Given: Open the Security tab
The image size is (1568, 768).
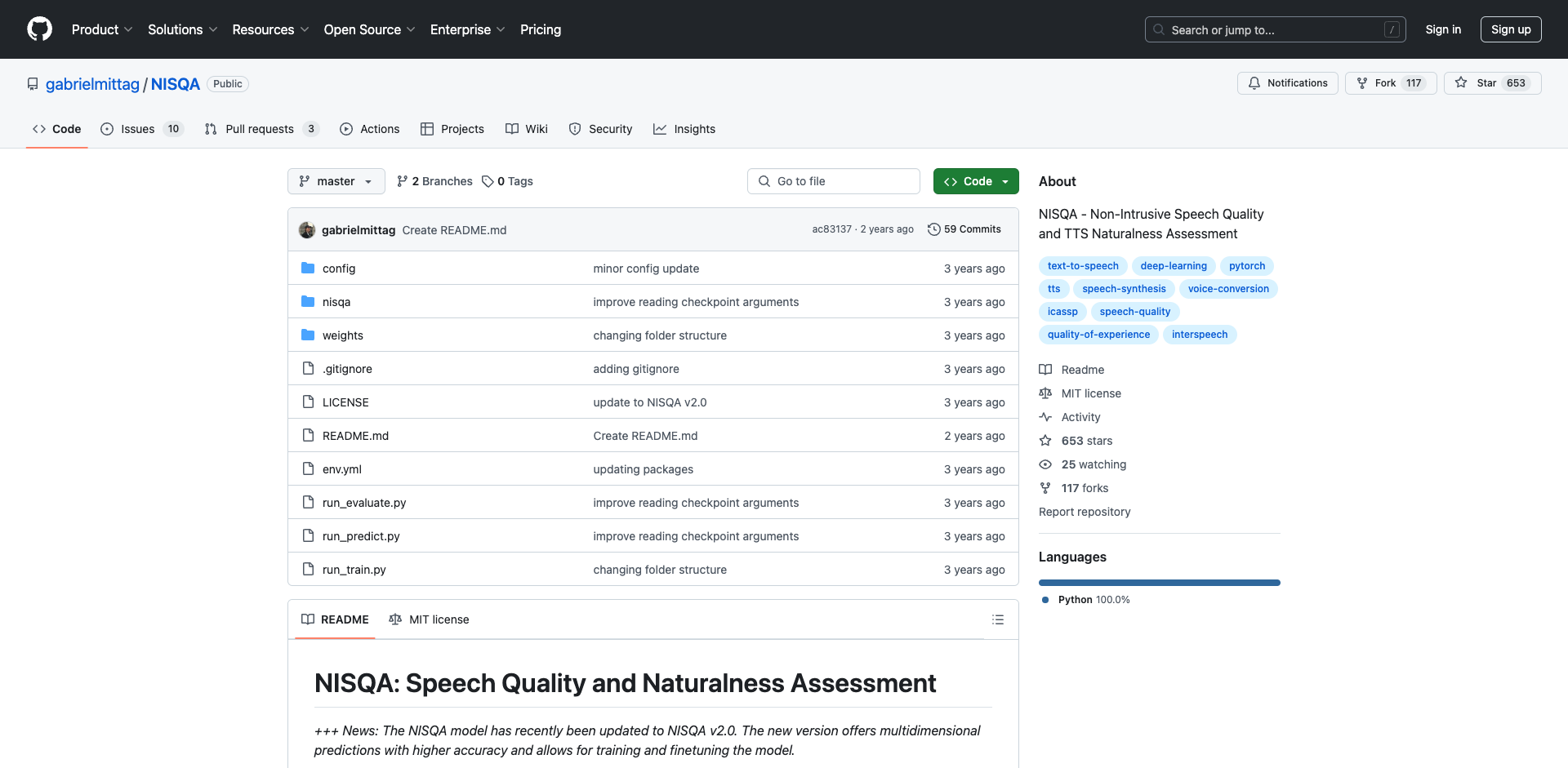Looking at the screenshot, I should [x=600, y=129].
